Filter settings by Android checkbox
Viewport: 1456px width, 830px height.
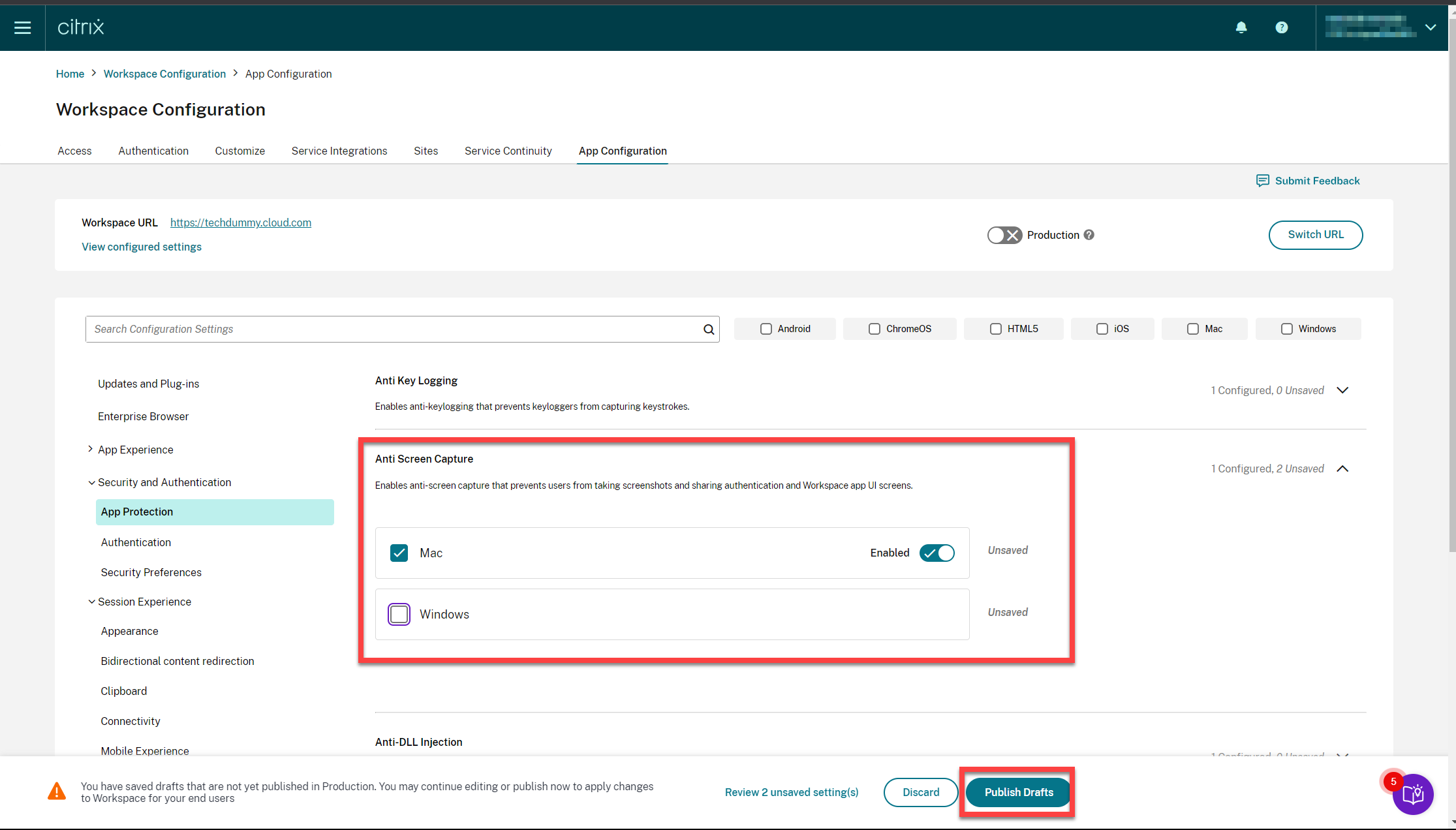[x=766, y=329]
